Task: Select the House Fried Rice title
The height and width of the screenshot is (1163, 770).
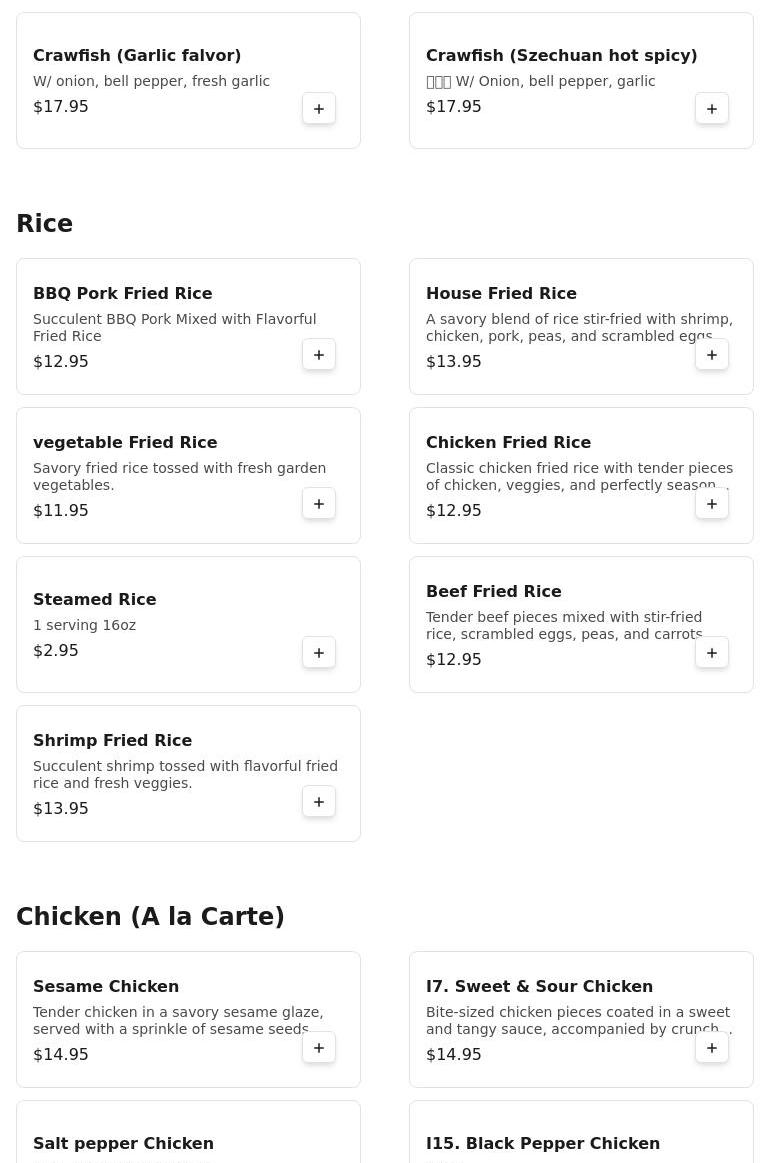Action: click(501, 293)
